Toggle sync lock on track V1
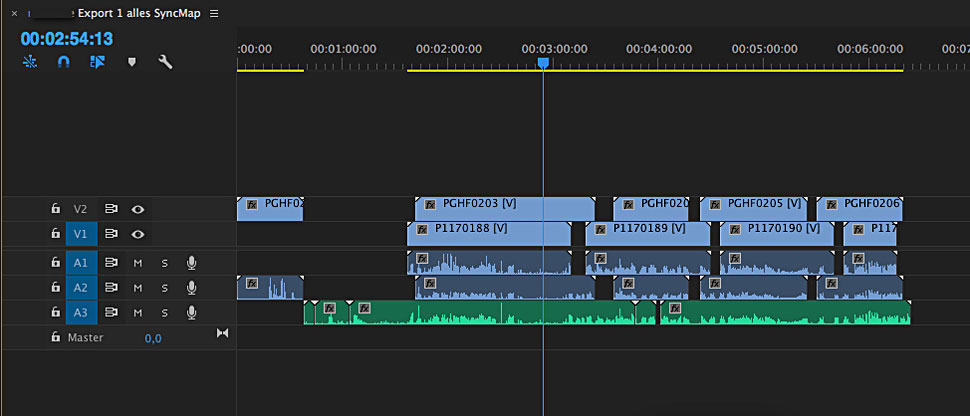Image resolution: width=970 pixels, height=416 pixels. point(111,234)
